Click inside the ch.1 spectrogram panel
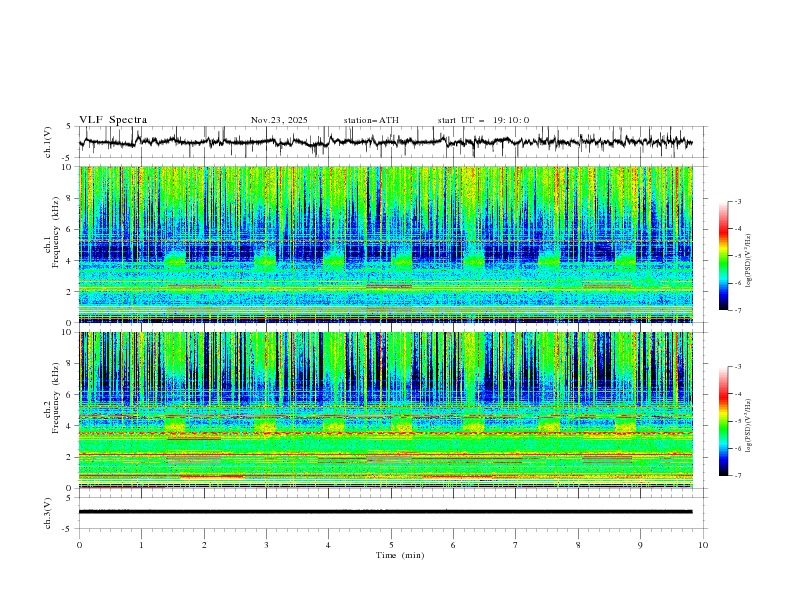Image resolution: width=792 pixels, height=612 pixels. 386,244
